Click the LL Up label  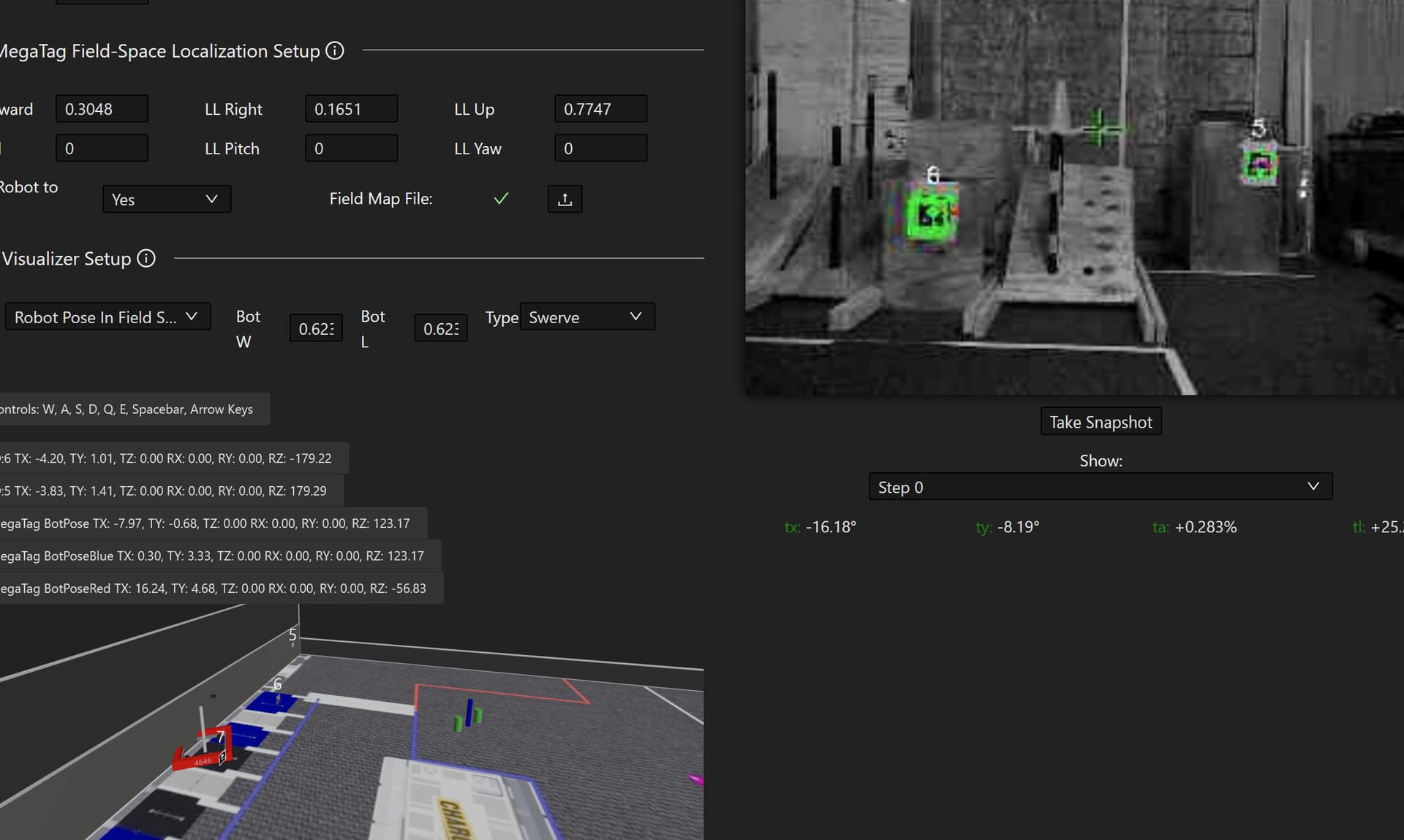(474, 109)
